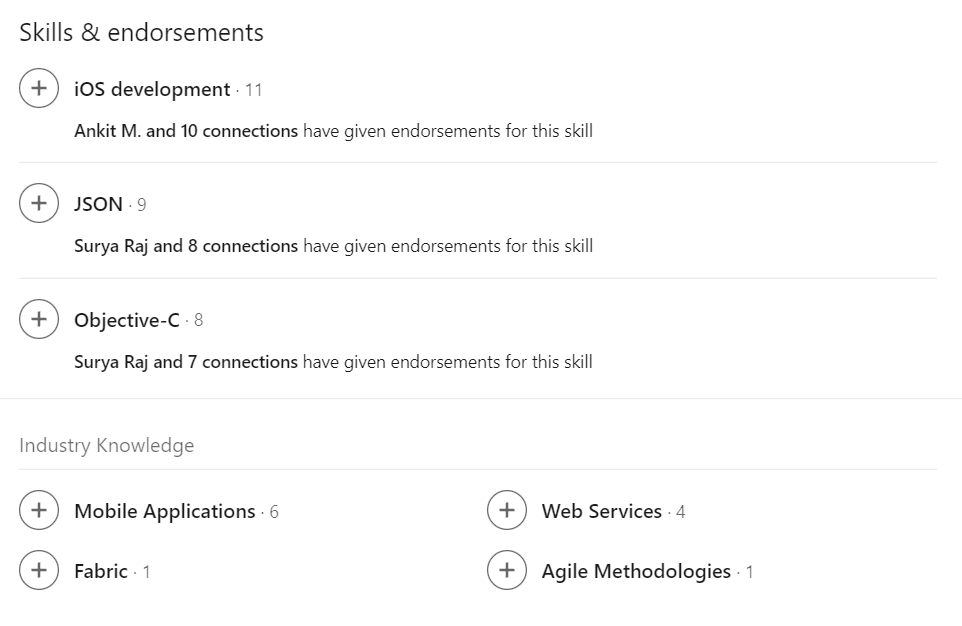
Task: Open the iOS development skill name
Action: (x=152, y=89)
